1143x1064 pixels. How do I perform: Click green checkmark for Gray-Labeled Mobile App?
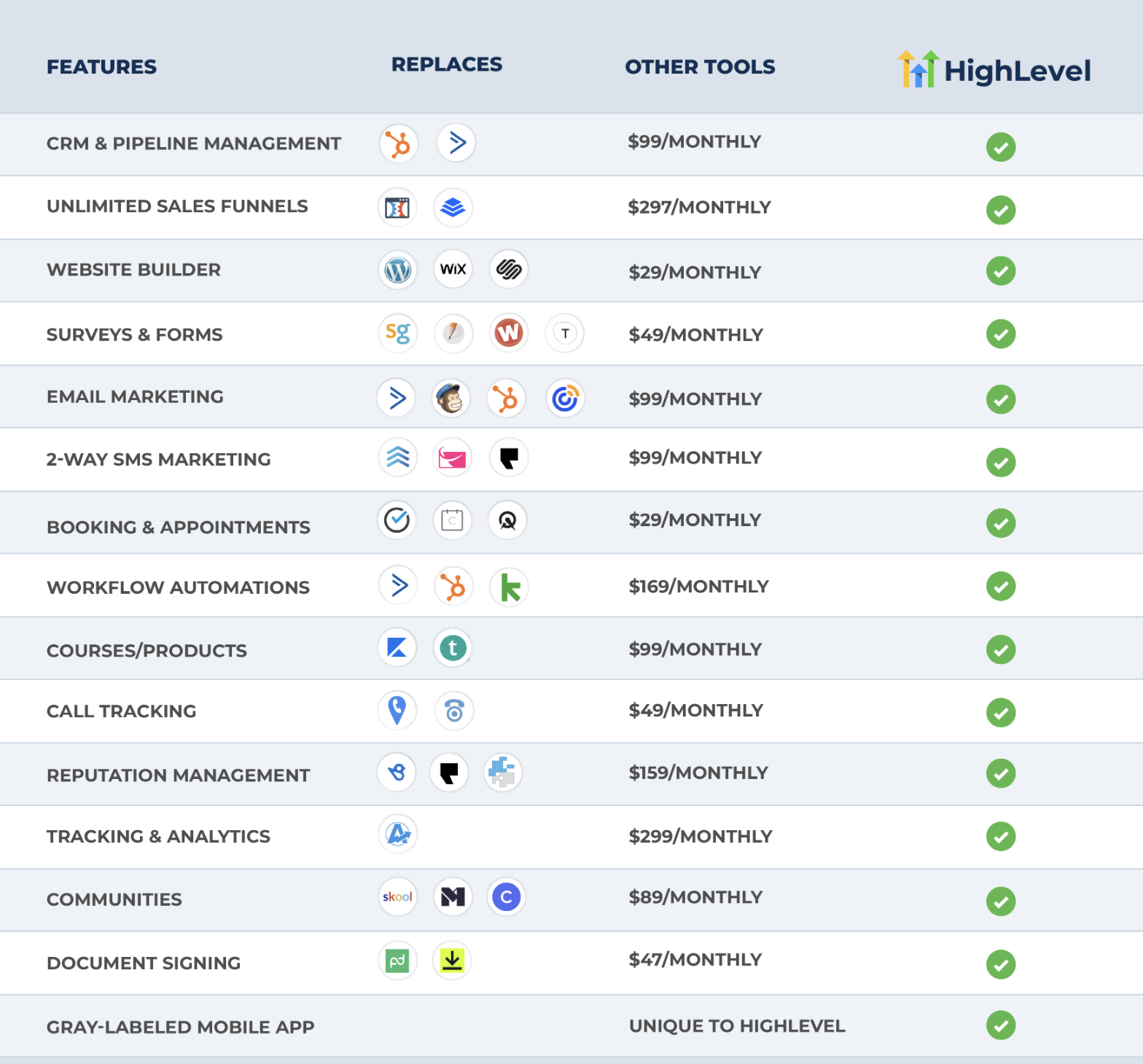[1001, 1025]
